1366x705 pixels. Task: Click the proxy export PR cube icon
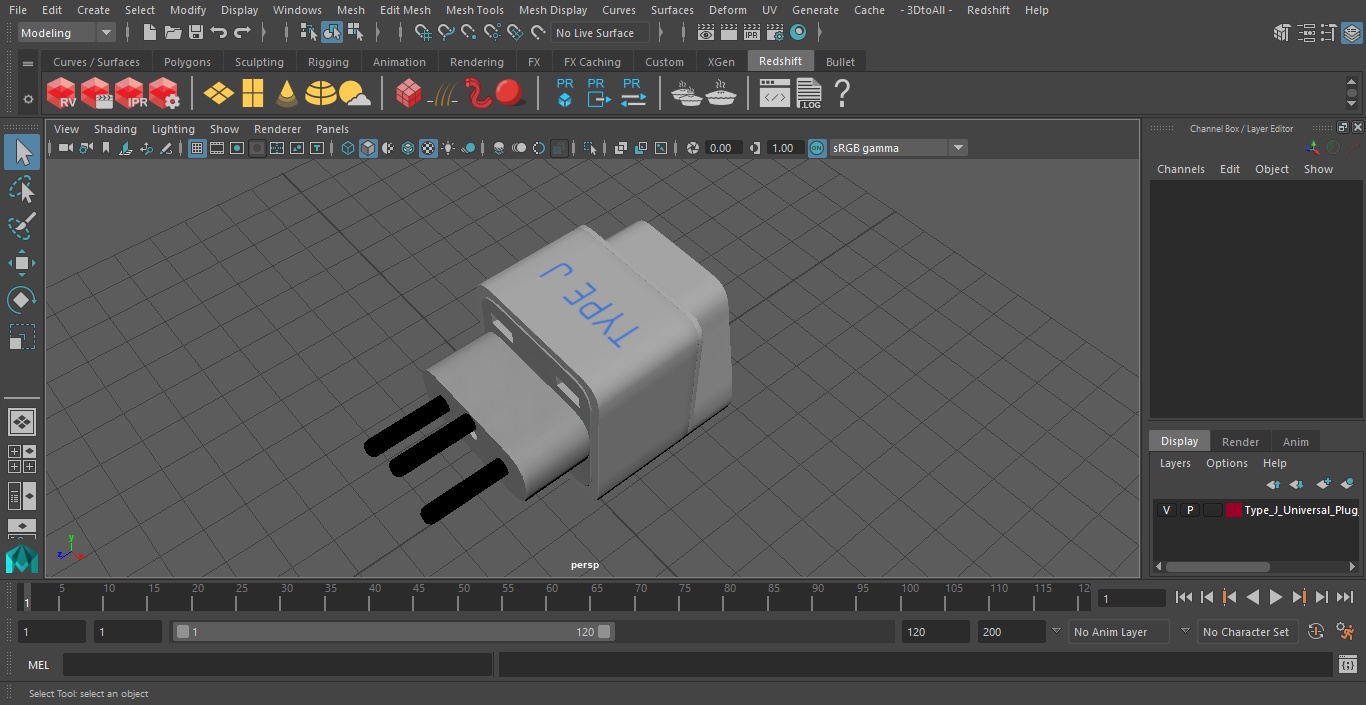coord(565,93)
